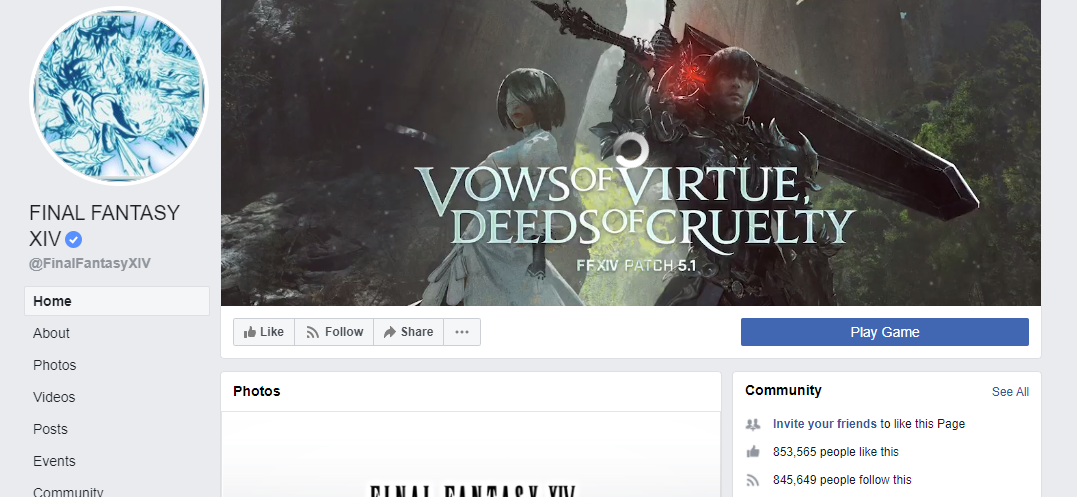This screenshot has height=497, width=1077.
Task: Follow the FINAL FANTASY XIV page
Action: point(334,332)
